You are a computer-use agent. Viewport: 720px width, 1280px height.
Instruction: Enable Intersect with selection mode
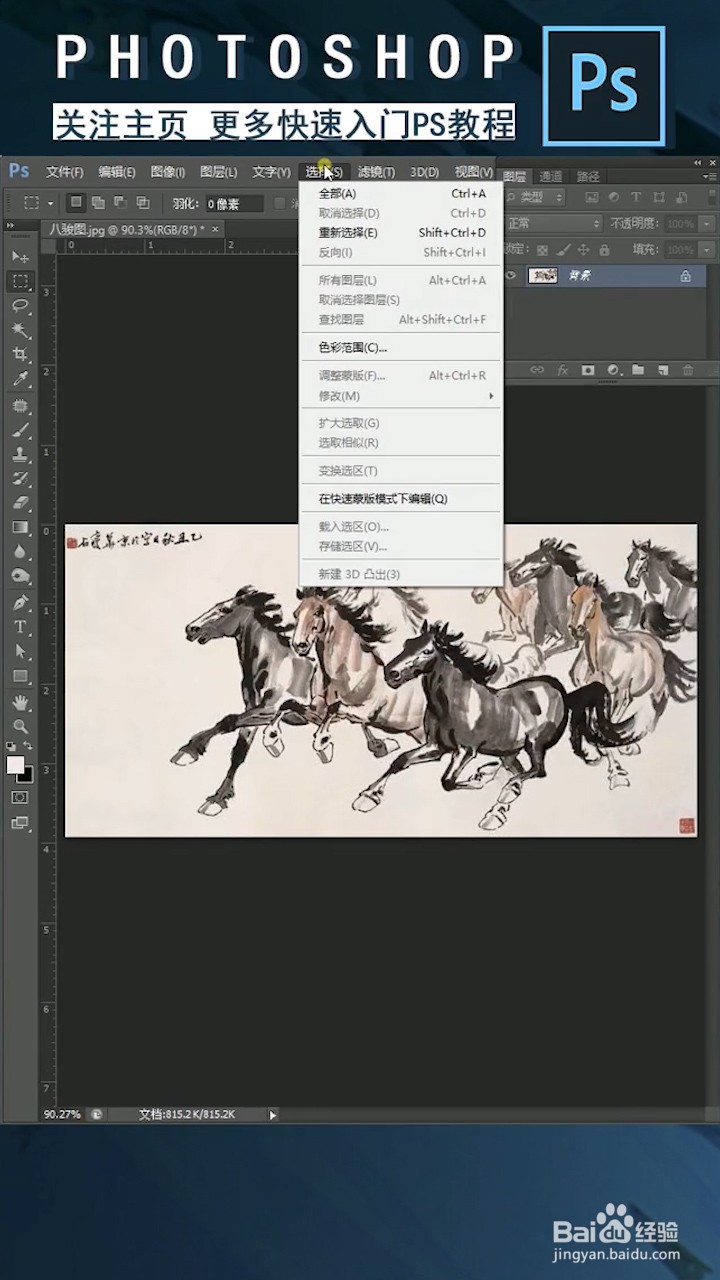click(x=143, y=202)
